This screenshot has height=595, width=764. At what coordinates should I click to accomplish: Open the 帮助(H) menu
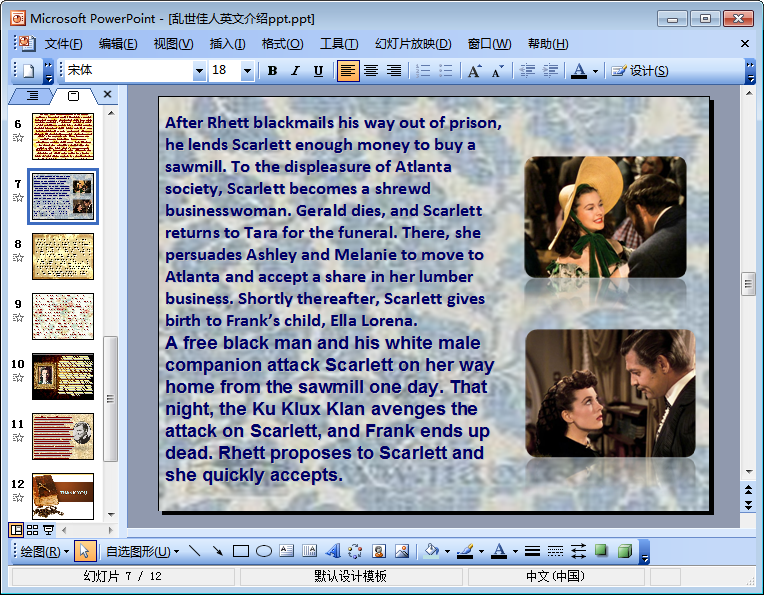(x=548, y=44)
